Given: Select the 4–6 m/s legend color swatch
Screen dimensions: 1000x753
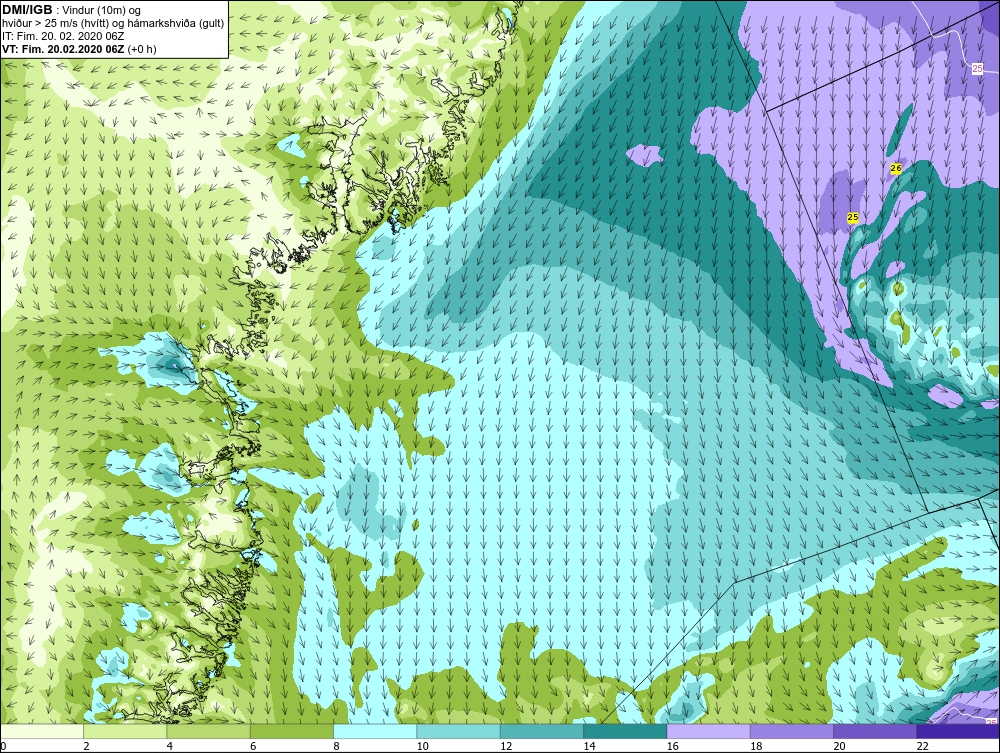Looking at the screenshot, I should [209, 731].
